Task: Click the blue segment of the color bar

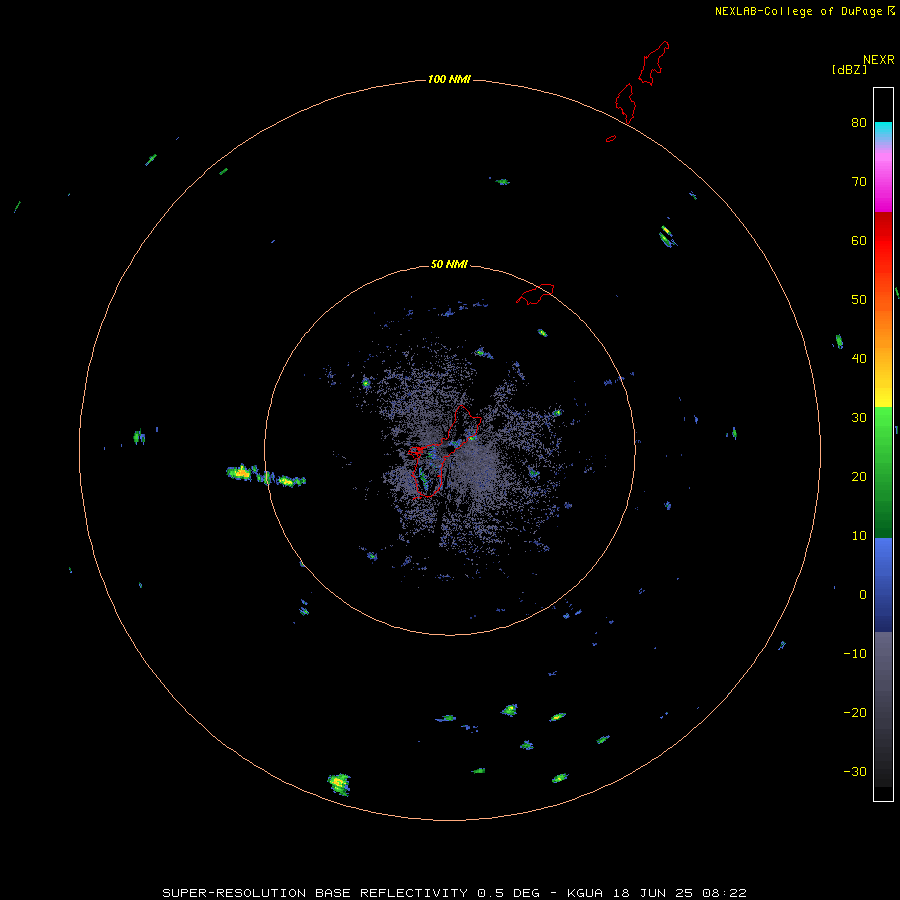Action: click(x=883, y=584)
